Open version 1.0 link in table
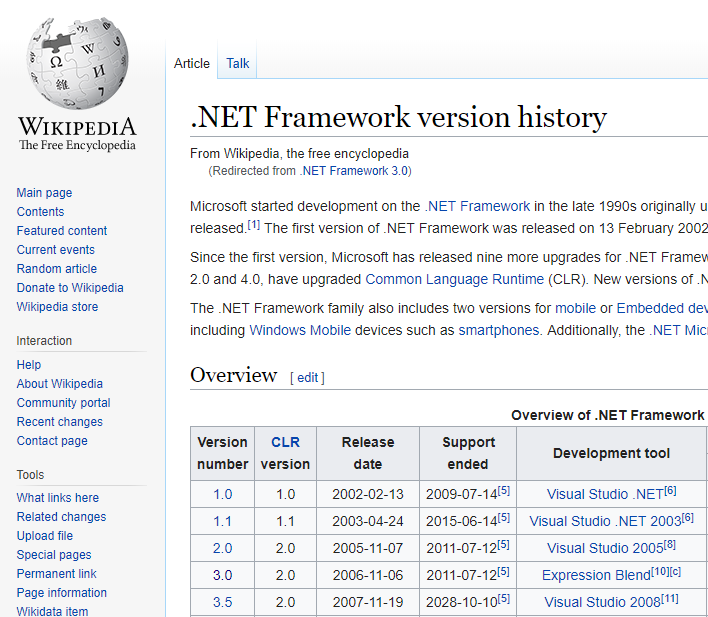Image resolution: width=708 pixels, height=617 pixels. click(x=223, y=494)
